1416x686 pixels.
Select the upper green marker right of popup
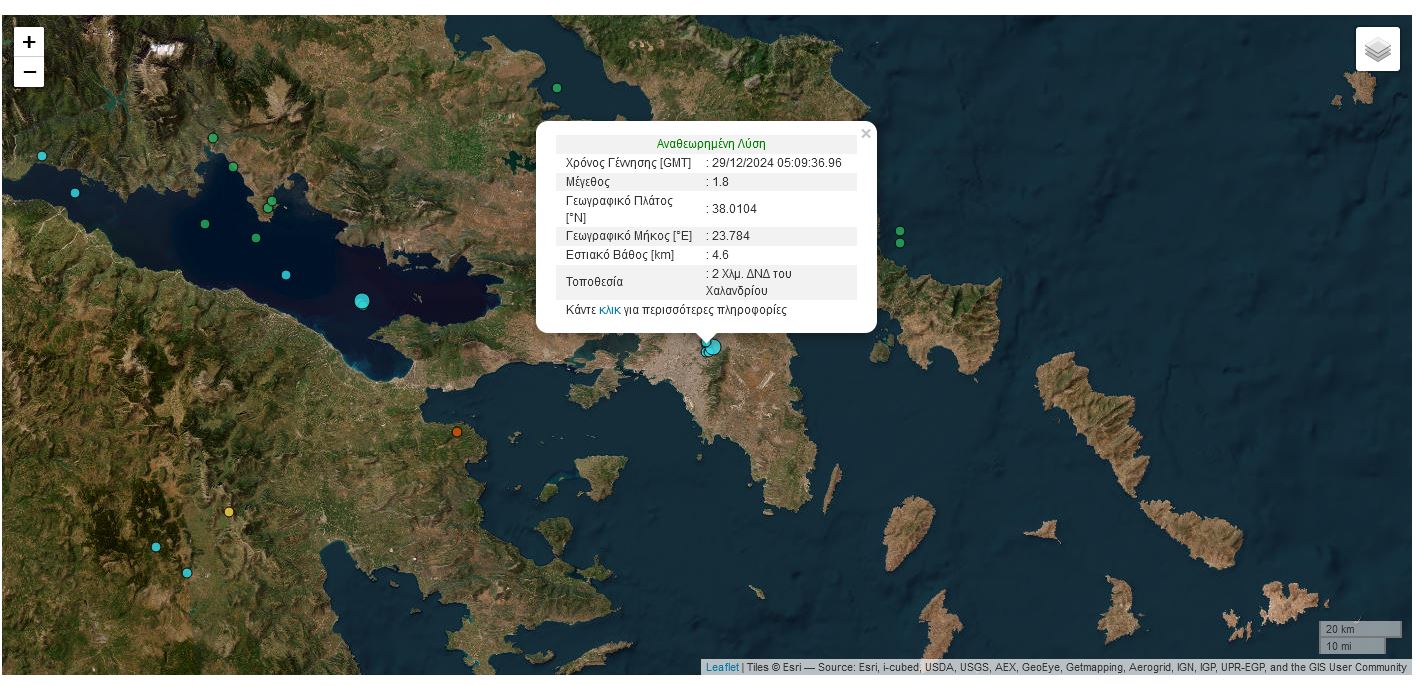(x=900, y=231)
